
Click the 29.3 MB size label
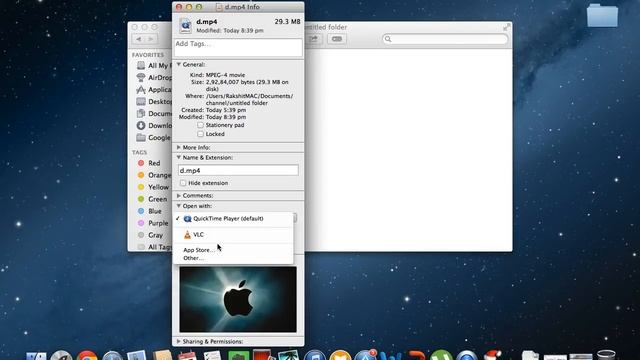click(287, 22)
